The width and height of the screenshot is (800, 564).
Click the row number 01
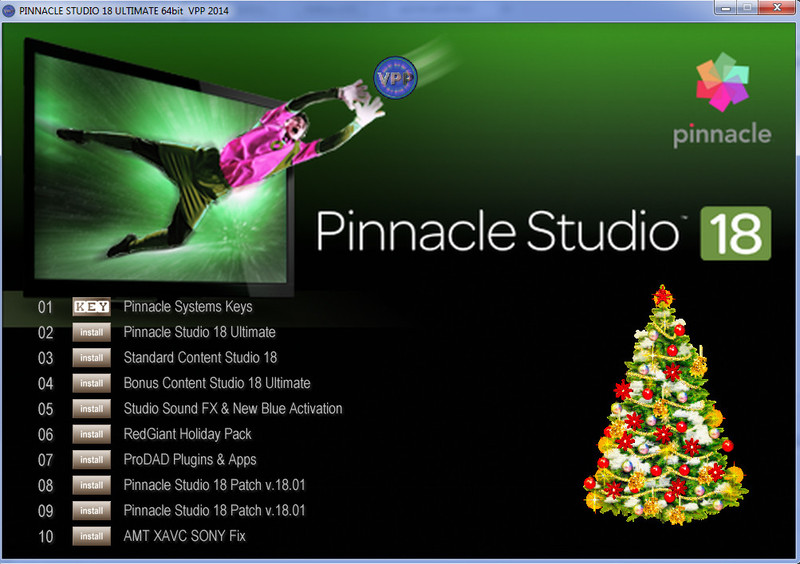tap(45, 307)
